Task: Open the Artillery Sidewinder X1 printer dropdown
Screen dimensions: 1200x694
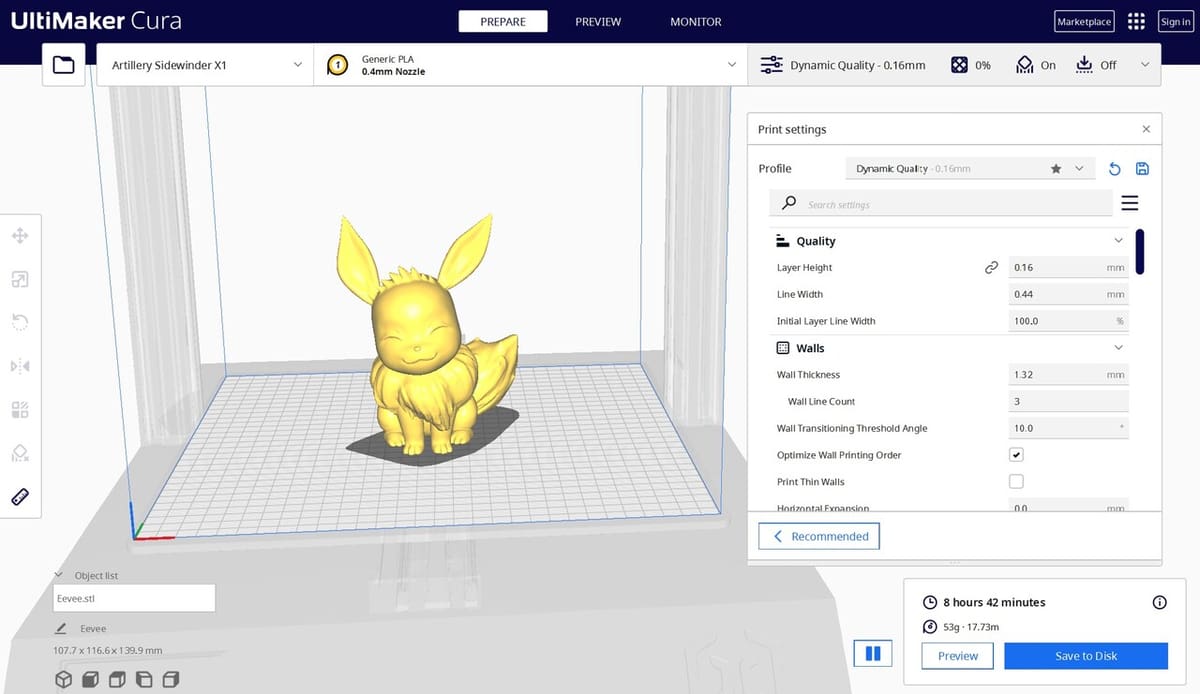Action: (206, 65)
